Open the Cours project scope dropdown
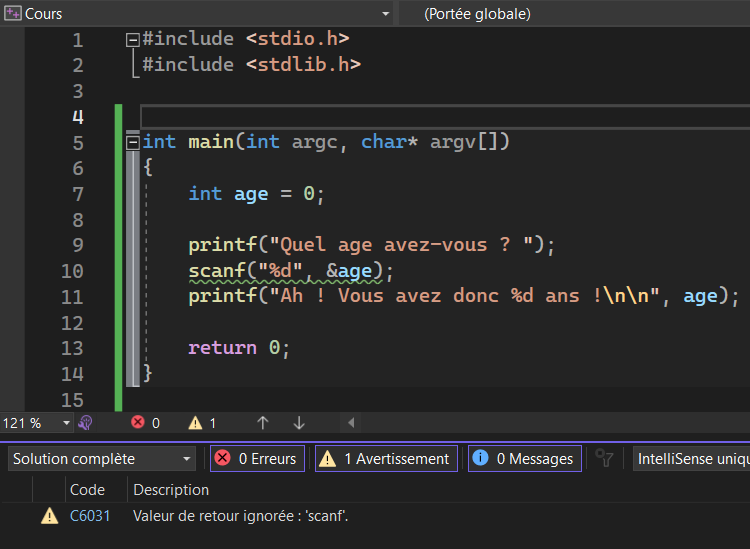Image resolution: width=750 pixels, height=549 pixels. [385, 14]
